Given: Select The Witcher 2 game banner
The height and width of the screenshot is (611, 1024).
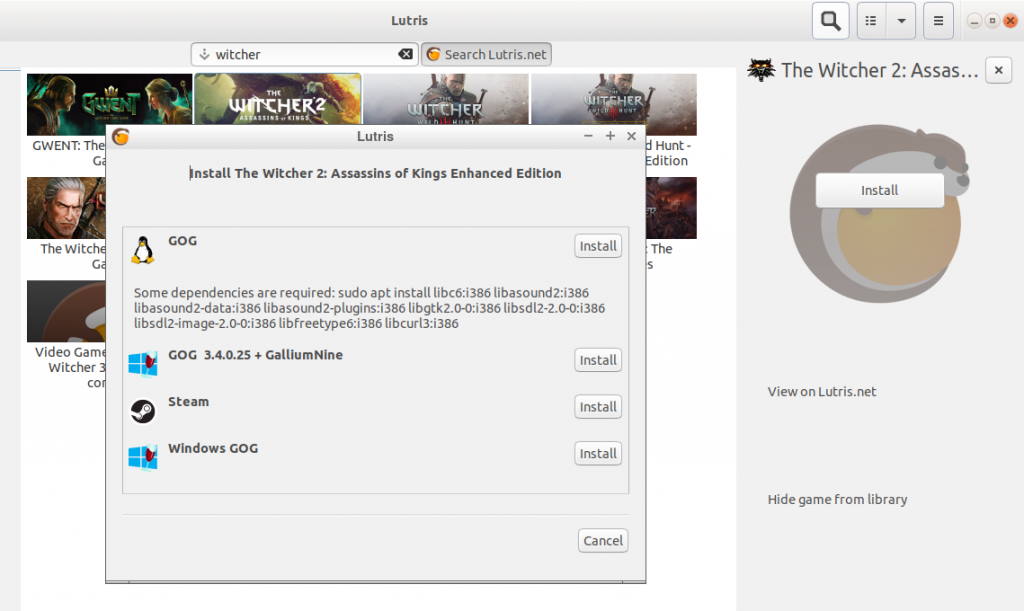Looking at the screenshot, I should pyautogui.click(x=278, y=99).
